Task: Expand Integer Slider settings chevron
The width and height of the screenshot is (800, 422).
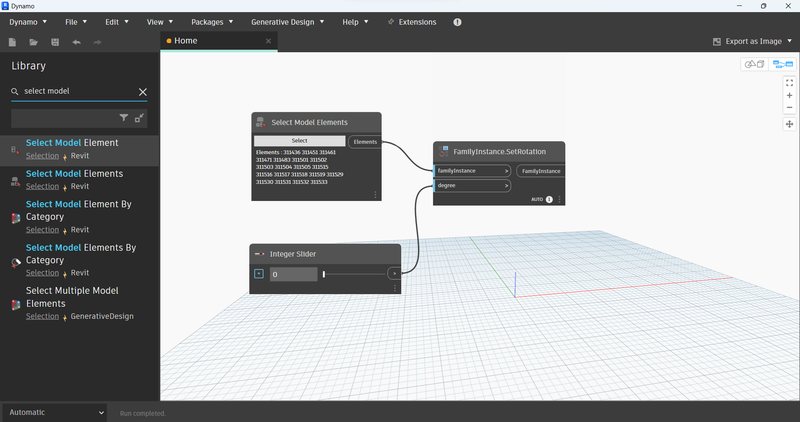Action: [x=259, y=274]
